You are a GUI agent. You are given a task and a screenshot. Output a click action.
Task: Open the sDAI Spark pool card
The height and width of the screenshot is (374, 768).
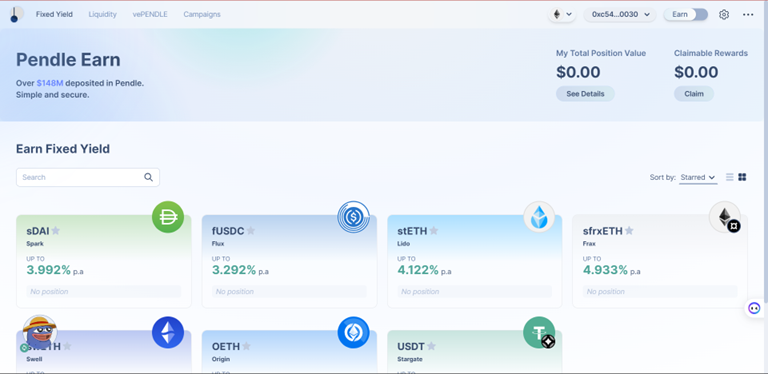(x=103, y=261)
